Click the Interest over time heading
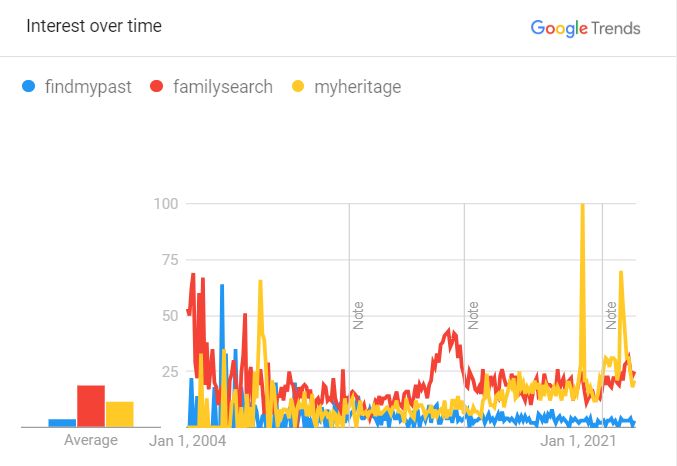This screenshot has height=466, width=677. 94,26
